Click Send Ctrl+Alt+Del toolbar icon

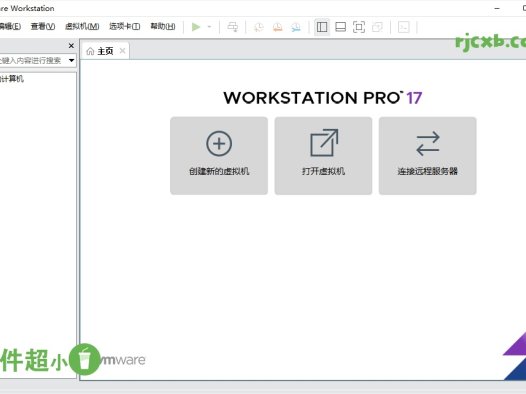pyautogui.click(x=232, y=27)
